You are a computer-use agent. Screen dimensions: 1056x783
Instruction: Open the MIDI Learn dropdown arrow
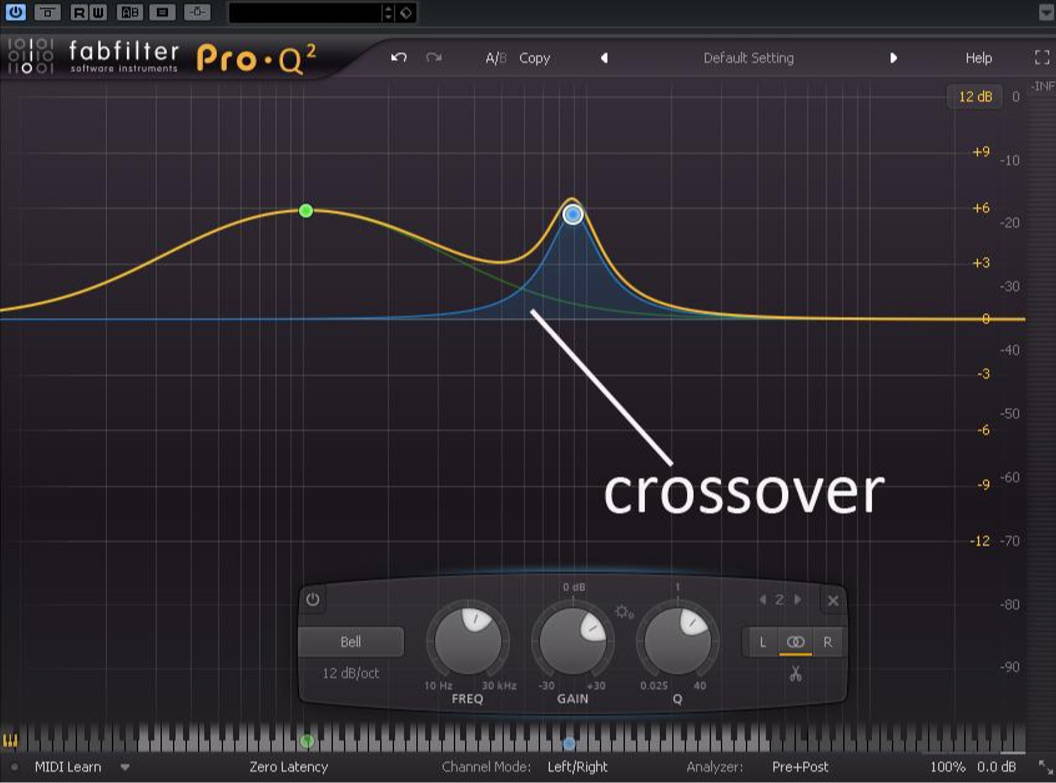(x=125, y=767)
